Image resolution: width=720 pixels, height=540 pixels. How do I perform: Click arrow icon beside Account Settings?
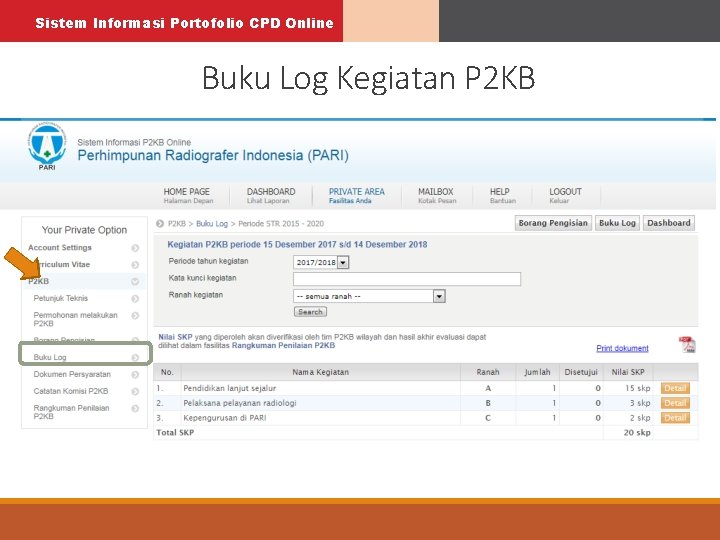point(135,248)
